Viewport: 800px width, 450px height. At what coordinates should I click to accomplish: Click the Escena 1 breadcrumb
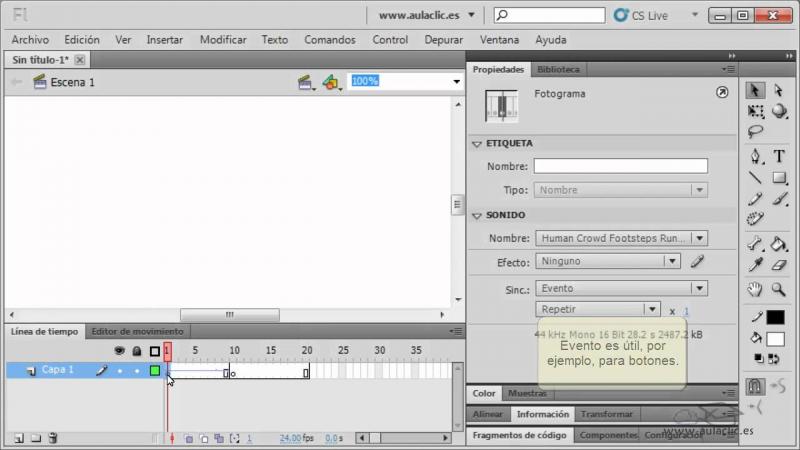coord(72,82)
